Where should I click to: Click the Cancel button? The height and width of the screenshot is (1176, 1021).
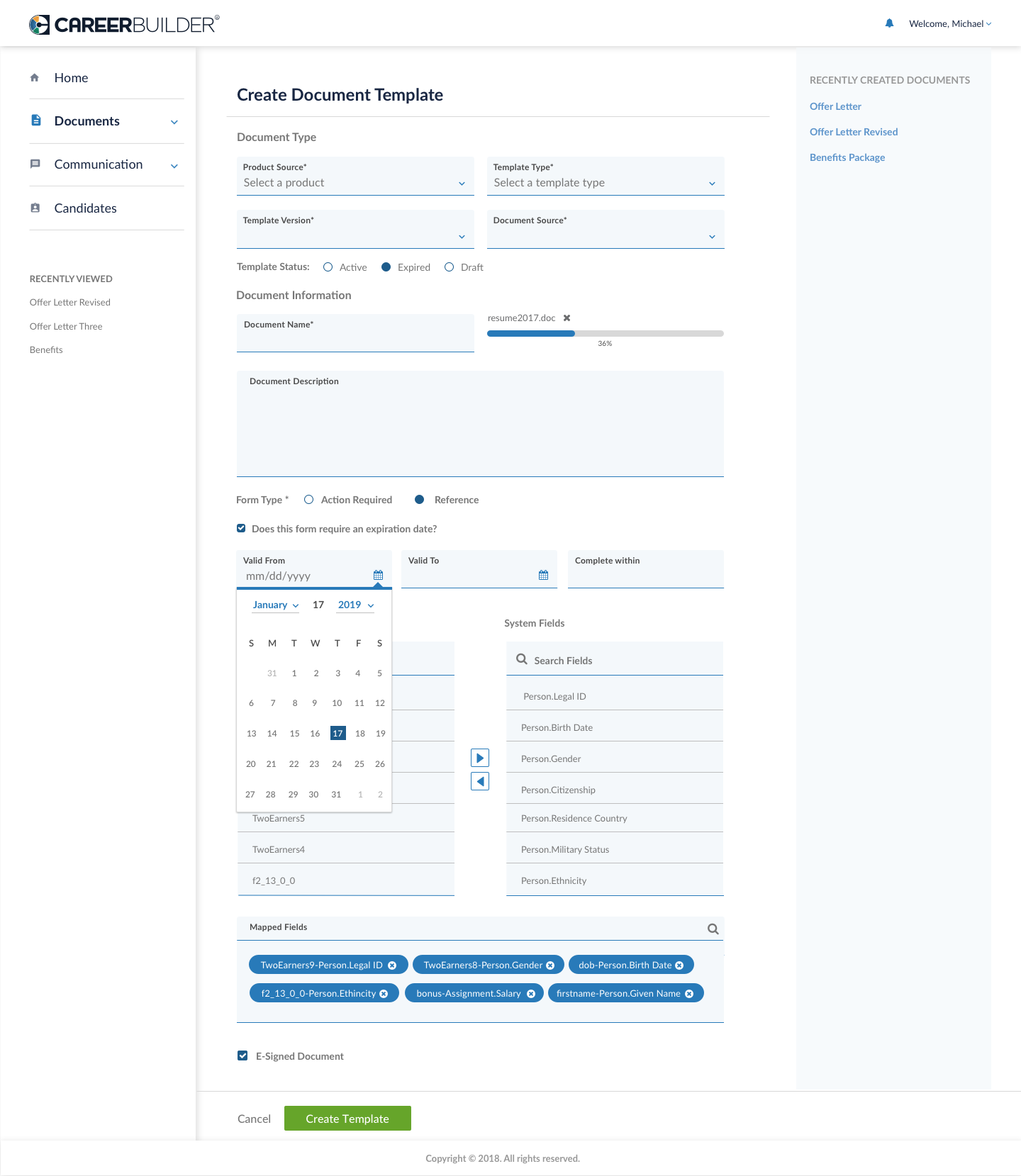254,1119
